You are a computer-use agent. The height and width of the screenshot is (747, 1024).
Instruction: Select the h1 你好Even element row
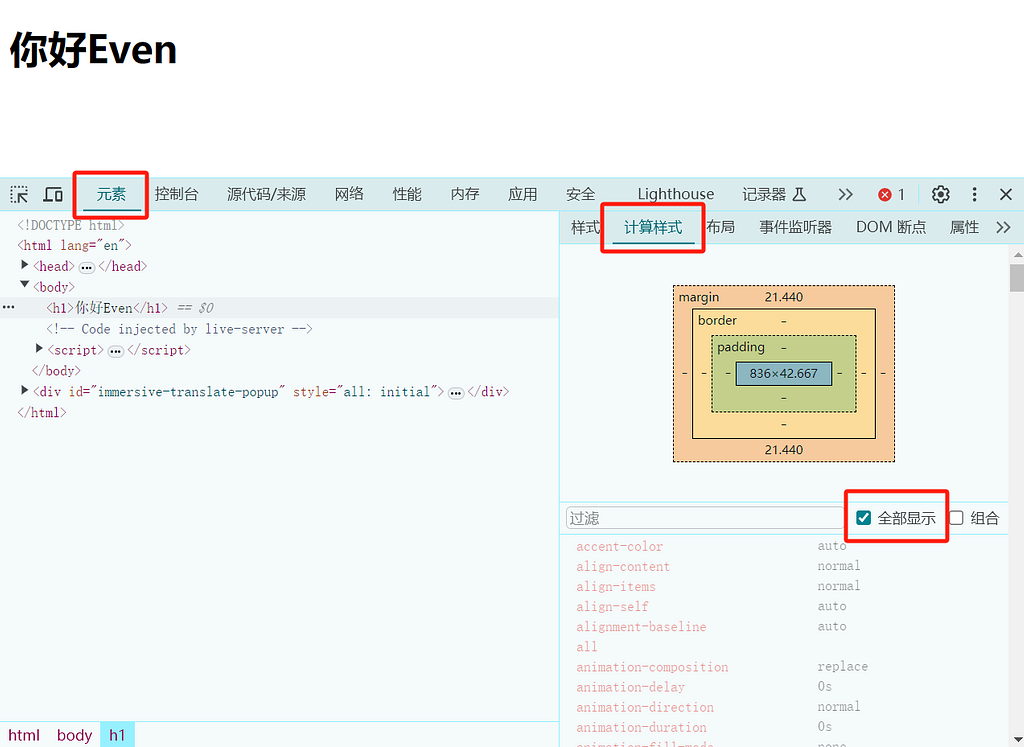click(280, 308)
